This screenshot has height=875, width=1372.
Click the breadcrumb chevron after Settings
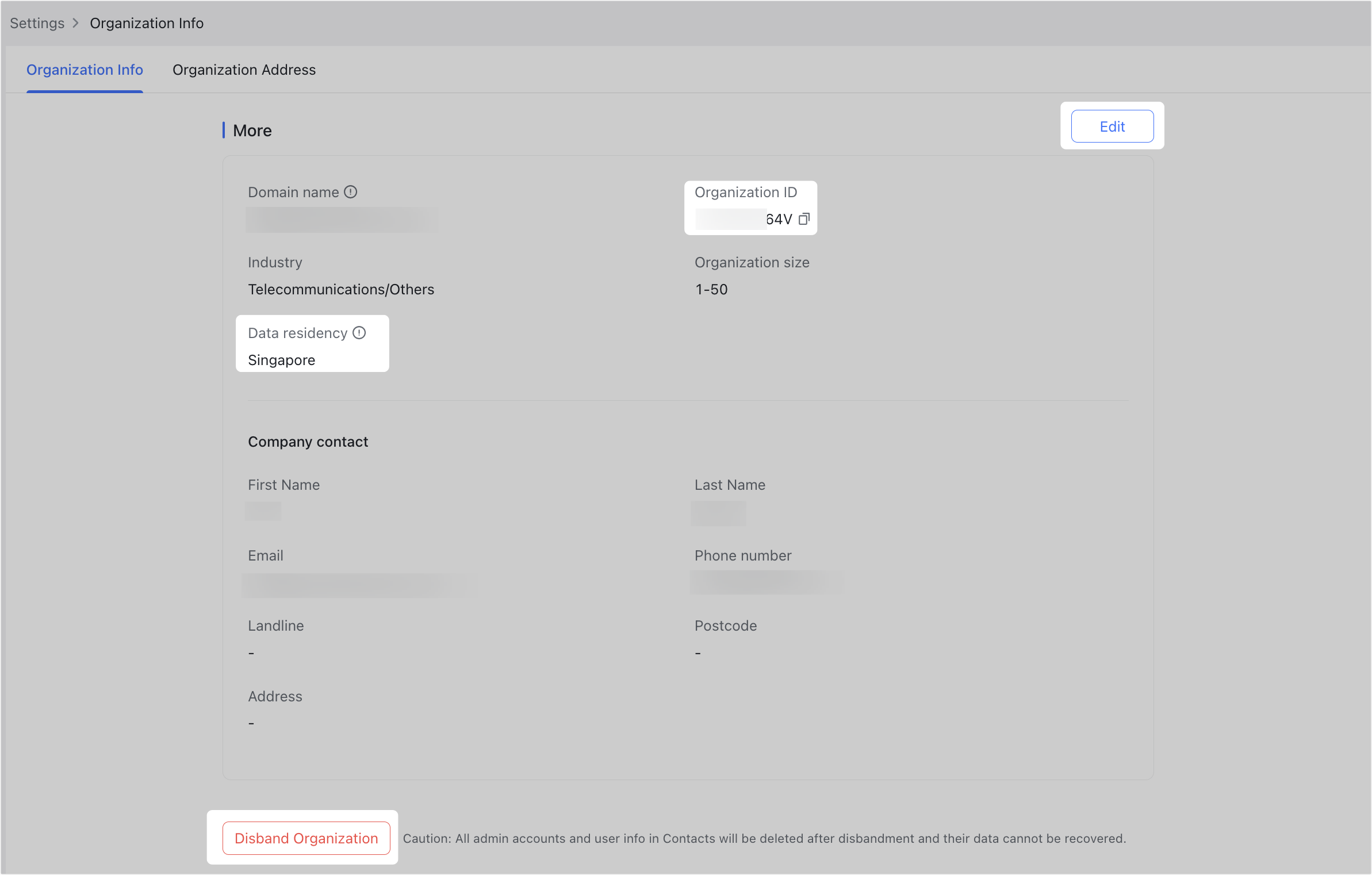(75, 23)
